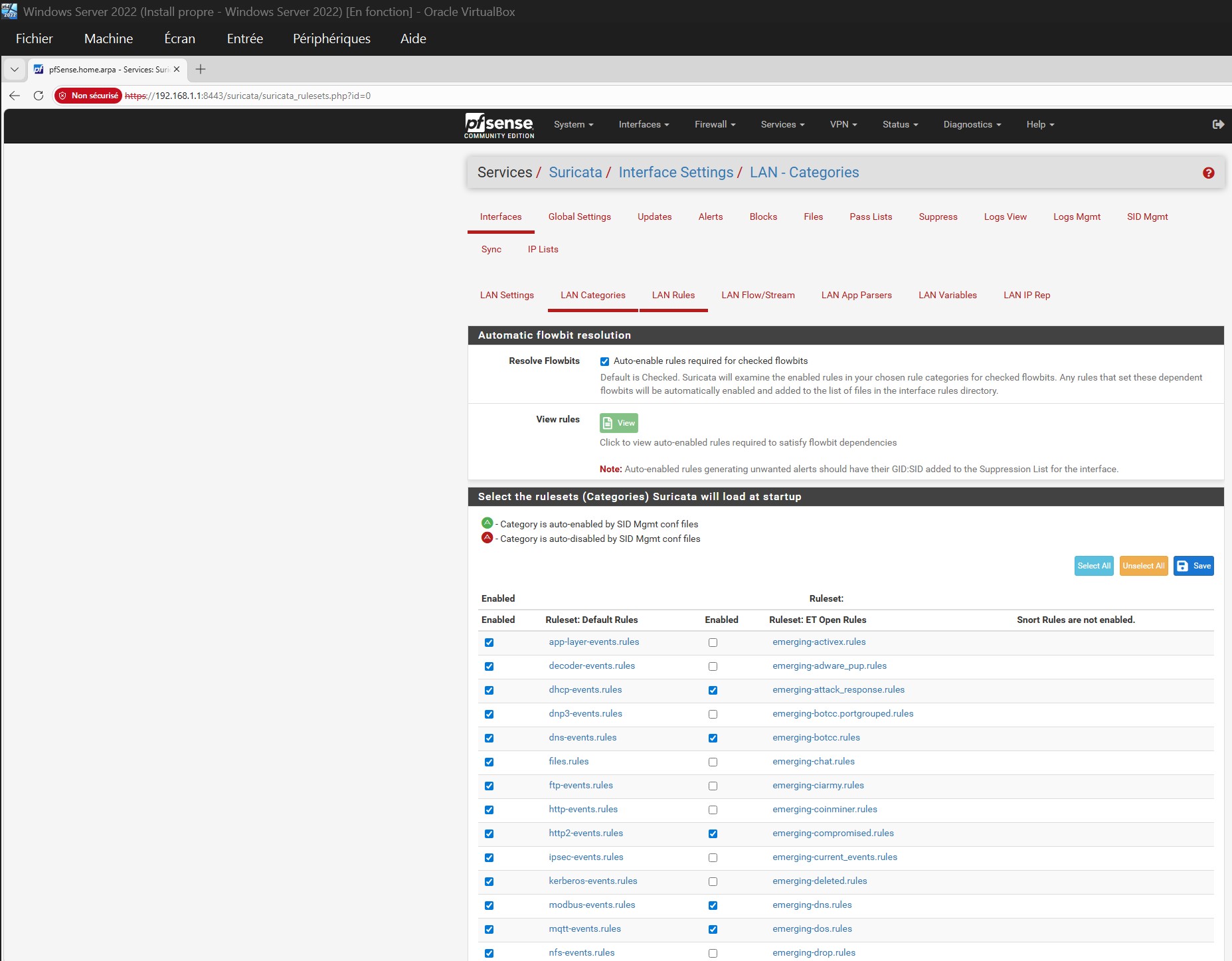Open VirtualBox Entrée menu
The height and width of the screenshot is (961, 1232).
pyautogui.click(x=245, y=39)
